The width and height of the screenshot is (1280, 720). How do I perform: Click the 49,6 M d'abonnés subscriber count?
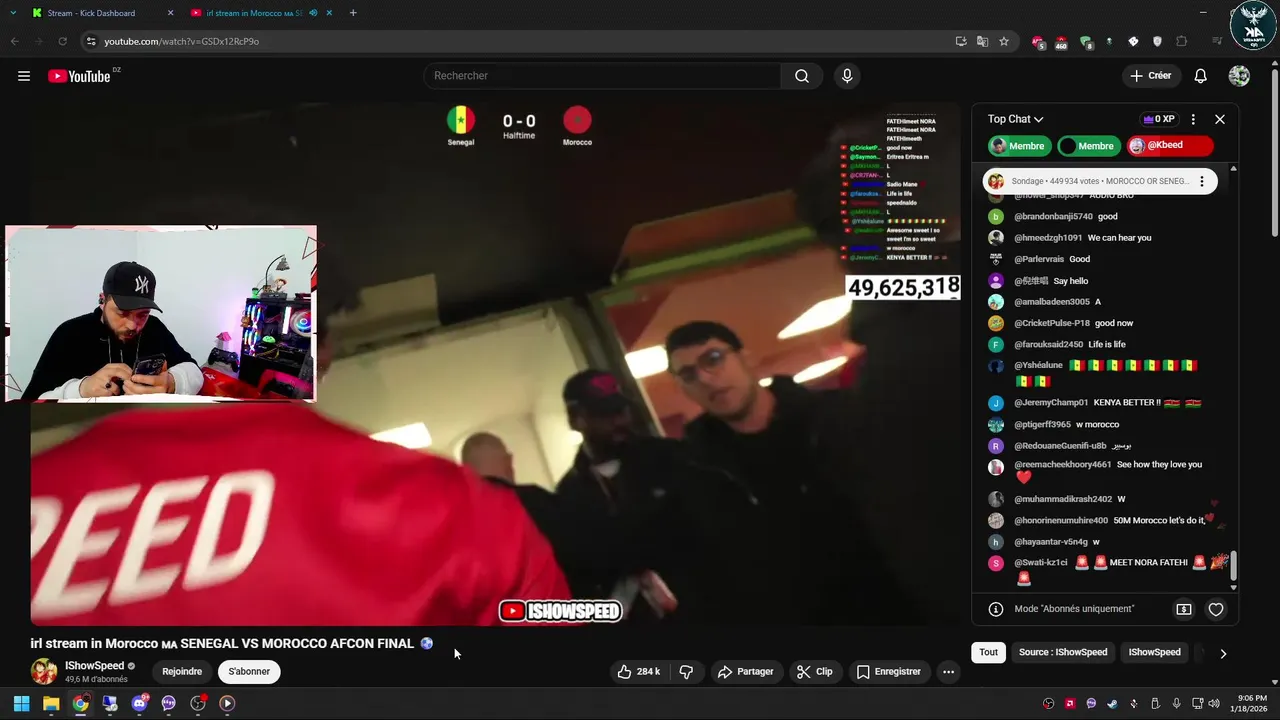coord(96,679)
